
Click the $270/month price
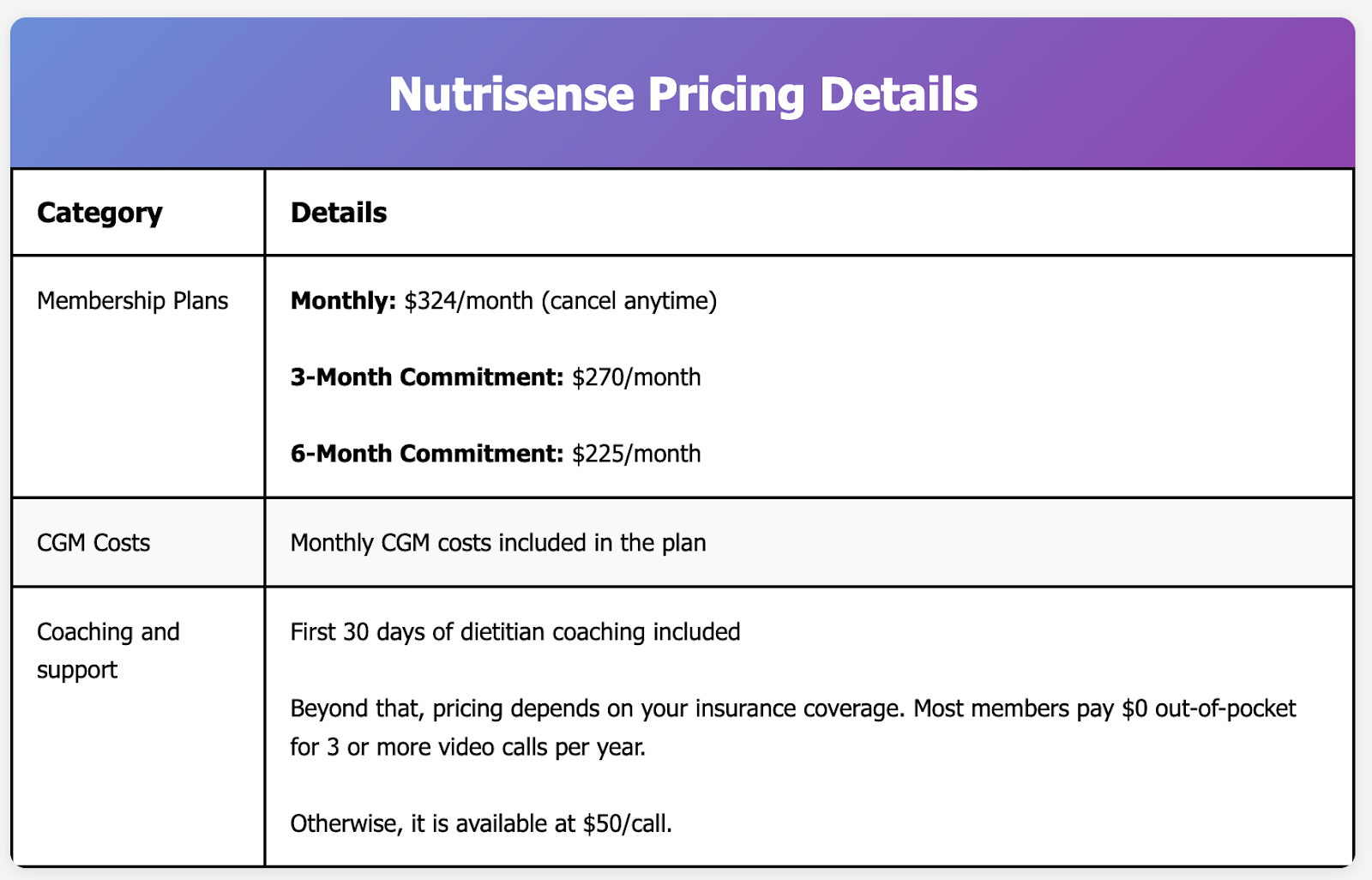point(636,377)
